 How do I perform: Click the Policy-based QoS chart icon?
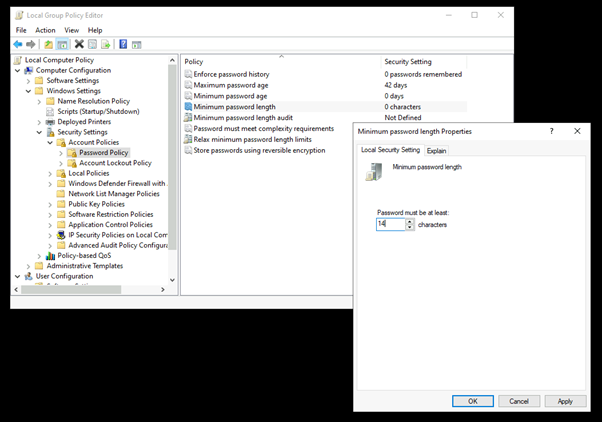[x=50, y=256]
